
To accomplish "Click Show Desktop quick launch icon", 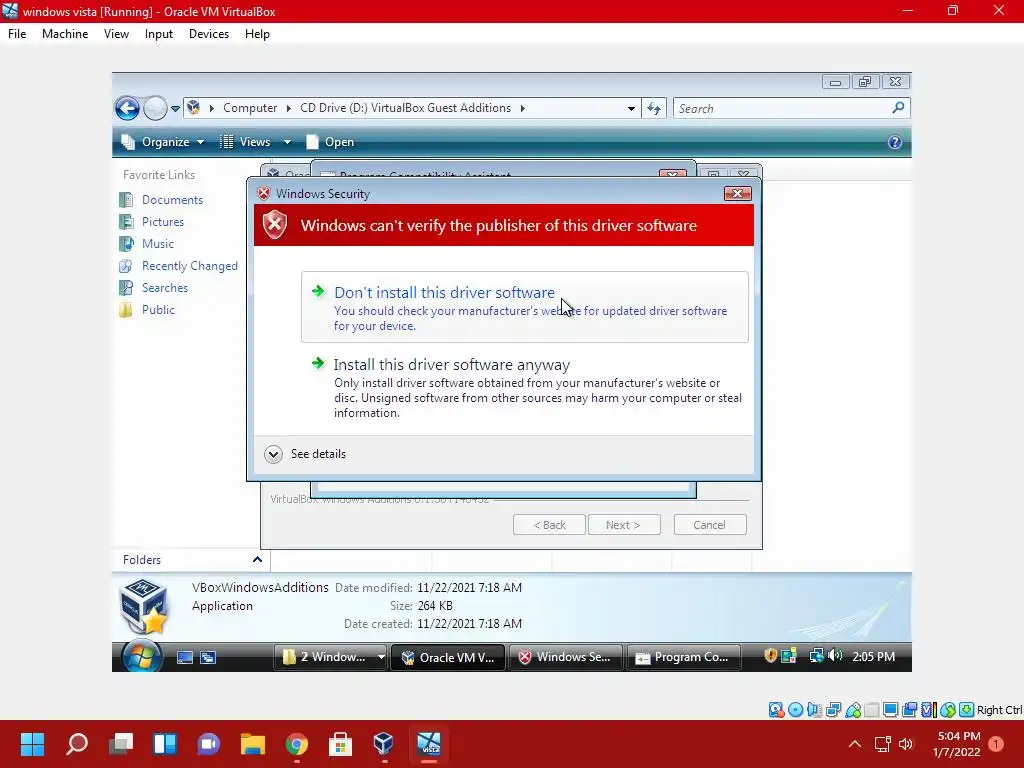I will coord(185,658).
